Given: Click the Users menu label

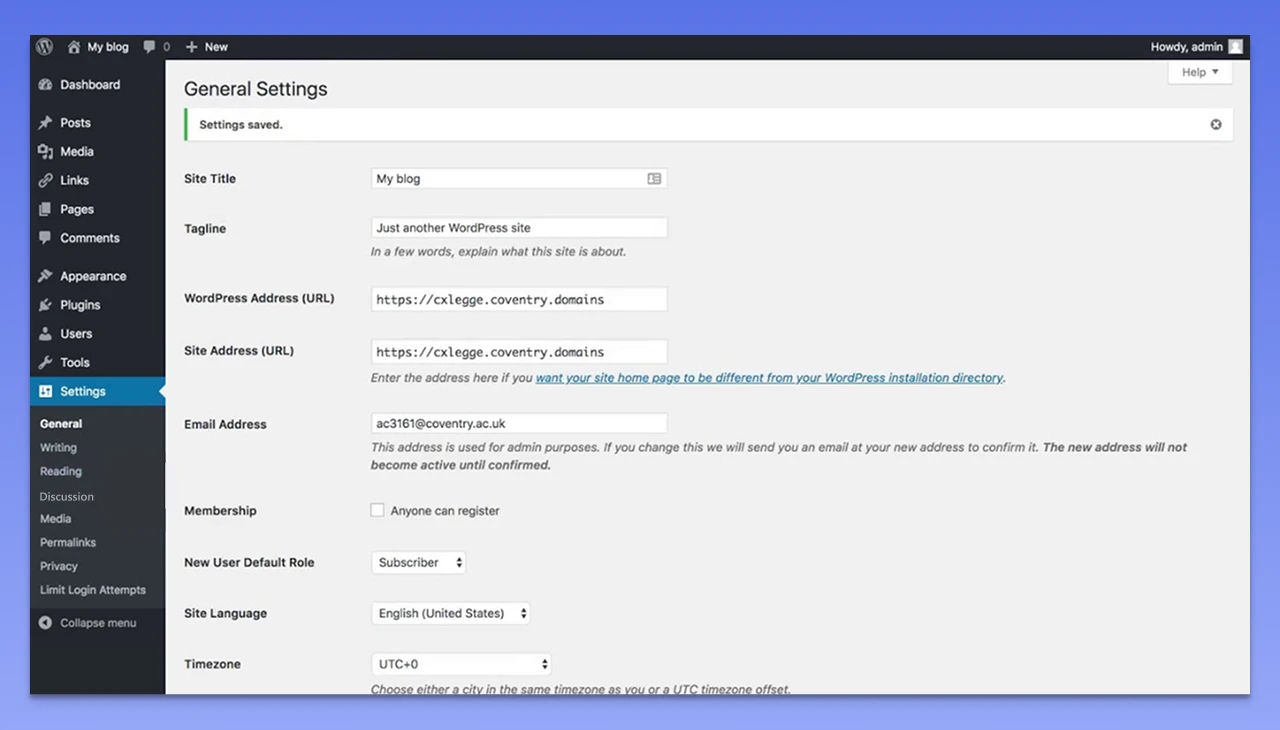Looking at the screenshot, I should [x=76, y=334].
